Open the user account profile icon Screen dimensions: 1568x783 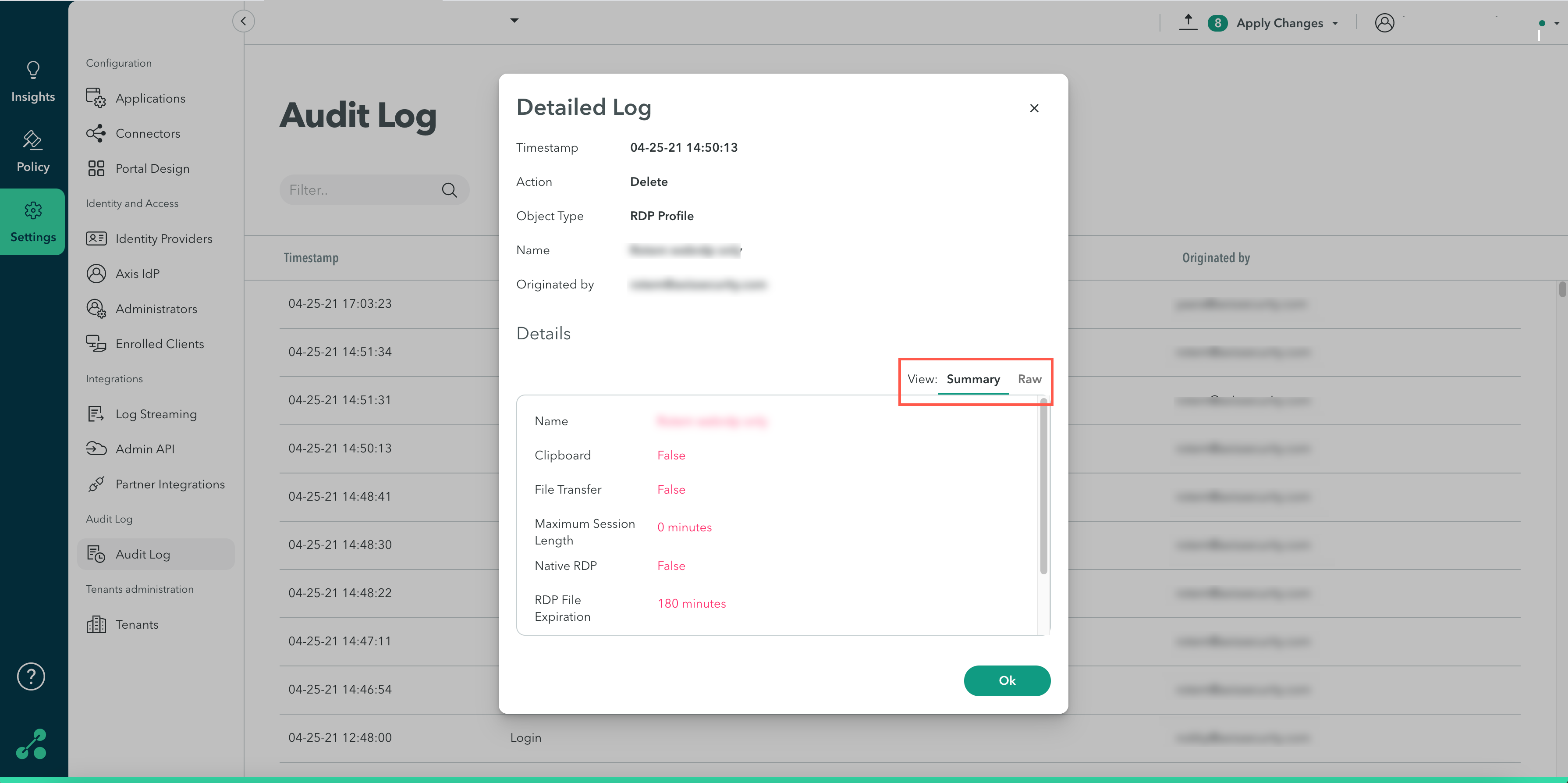click(1384, 23)
